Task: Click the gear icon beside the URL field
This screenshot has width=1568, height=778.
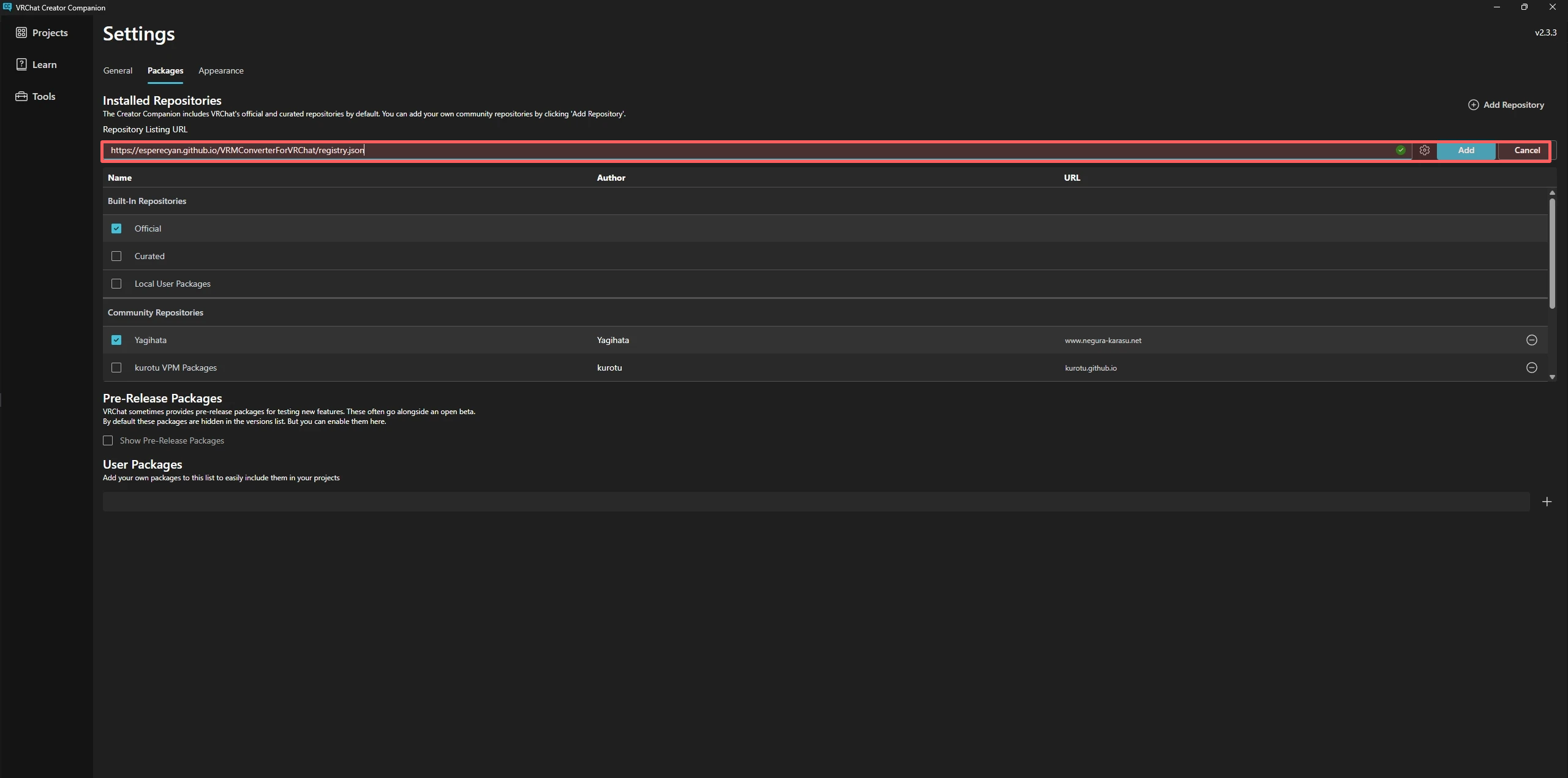Action: [1425, 150]
